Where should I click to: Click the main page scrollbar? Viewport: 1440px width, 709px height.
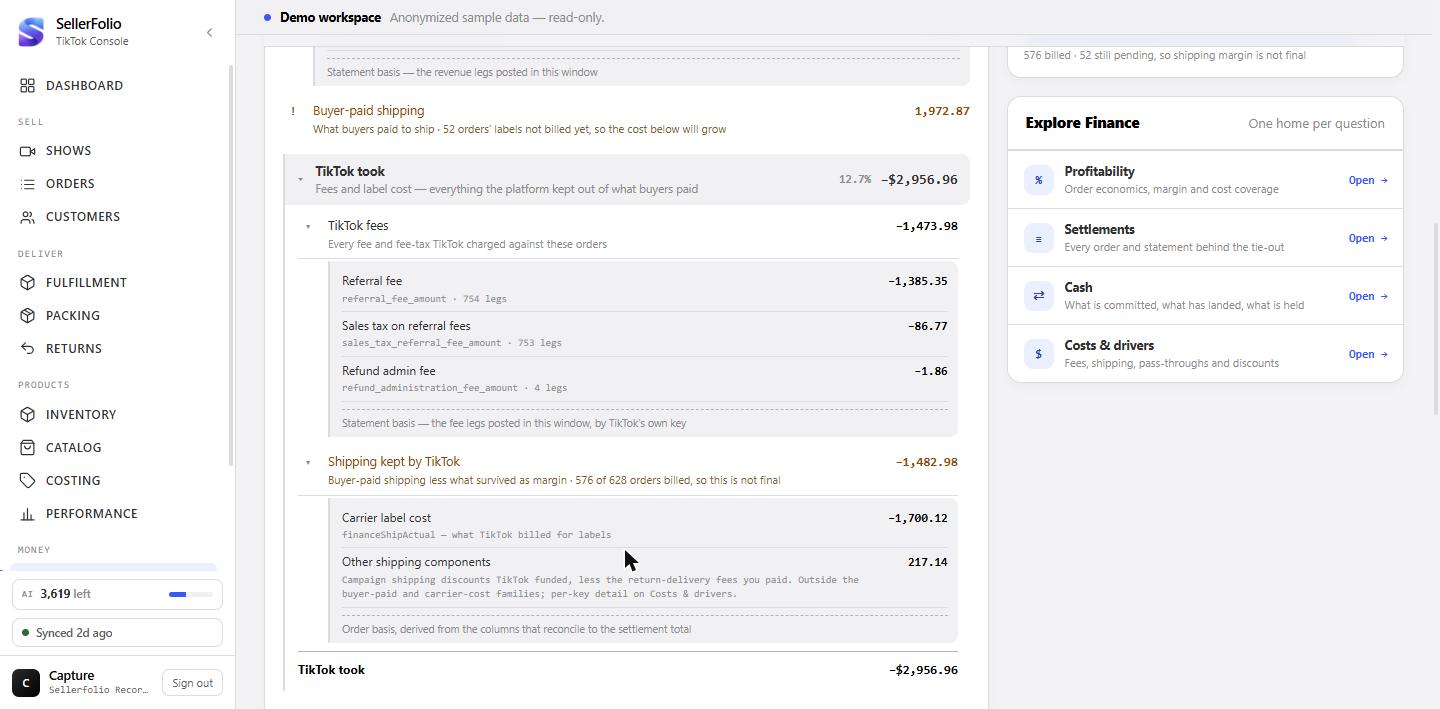[x=1436, y=320]
